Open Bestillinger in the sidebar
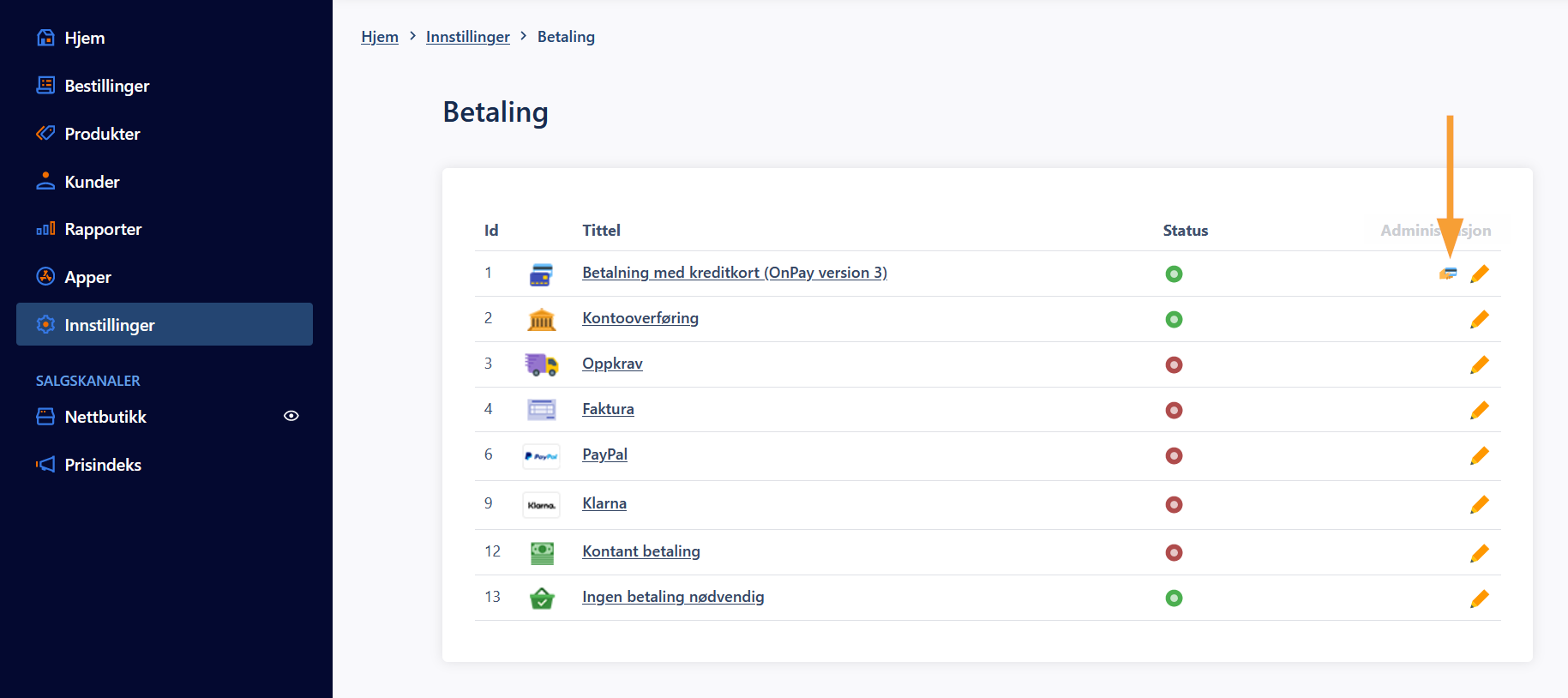Screen dimensions: 1568x698 (106, 86)
